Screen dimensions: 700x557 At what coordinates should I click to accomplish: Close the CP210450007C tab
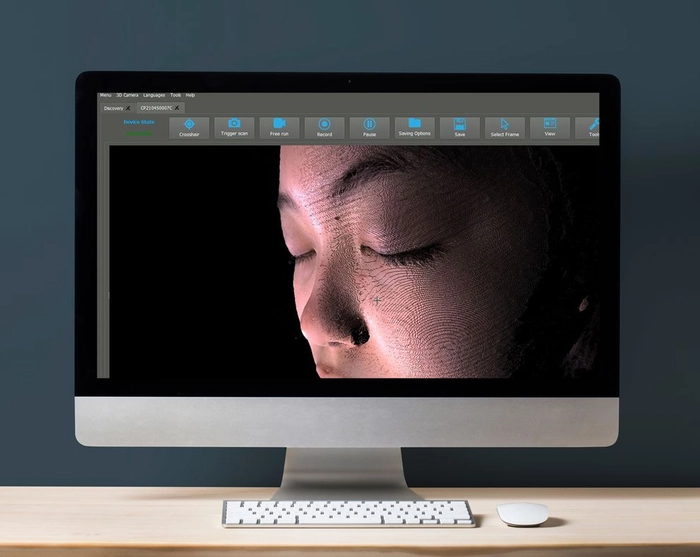[178, 108]
